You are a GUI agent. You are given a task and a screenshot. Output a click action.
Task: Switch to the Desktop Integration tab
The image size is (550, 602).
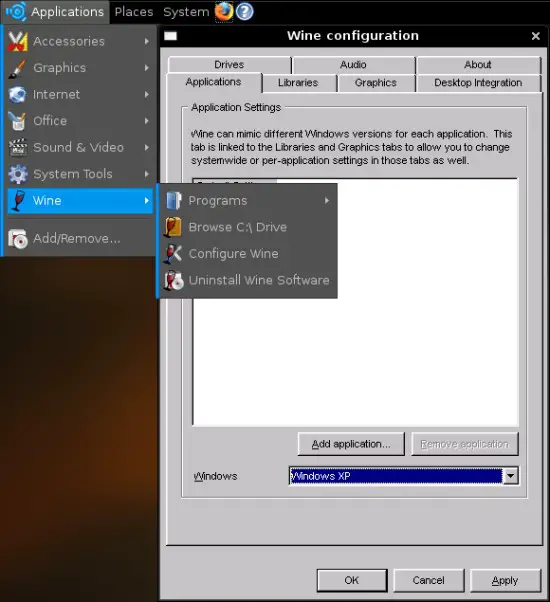click(x=478, y=83)
